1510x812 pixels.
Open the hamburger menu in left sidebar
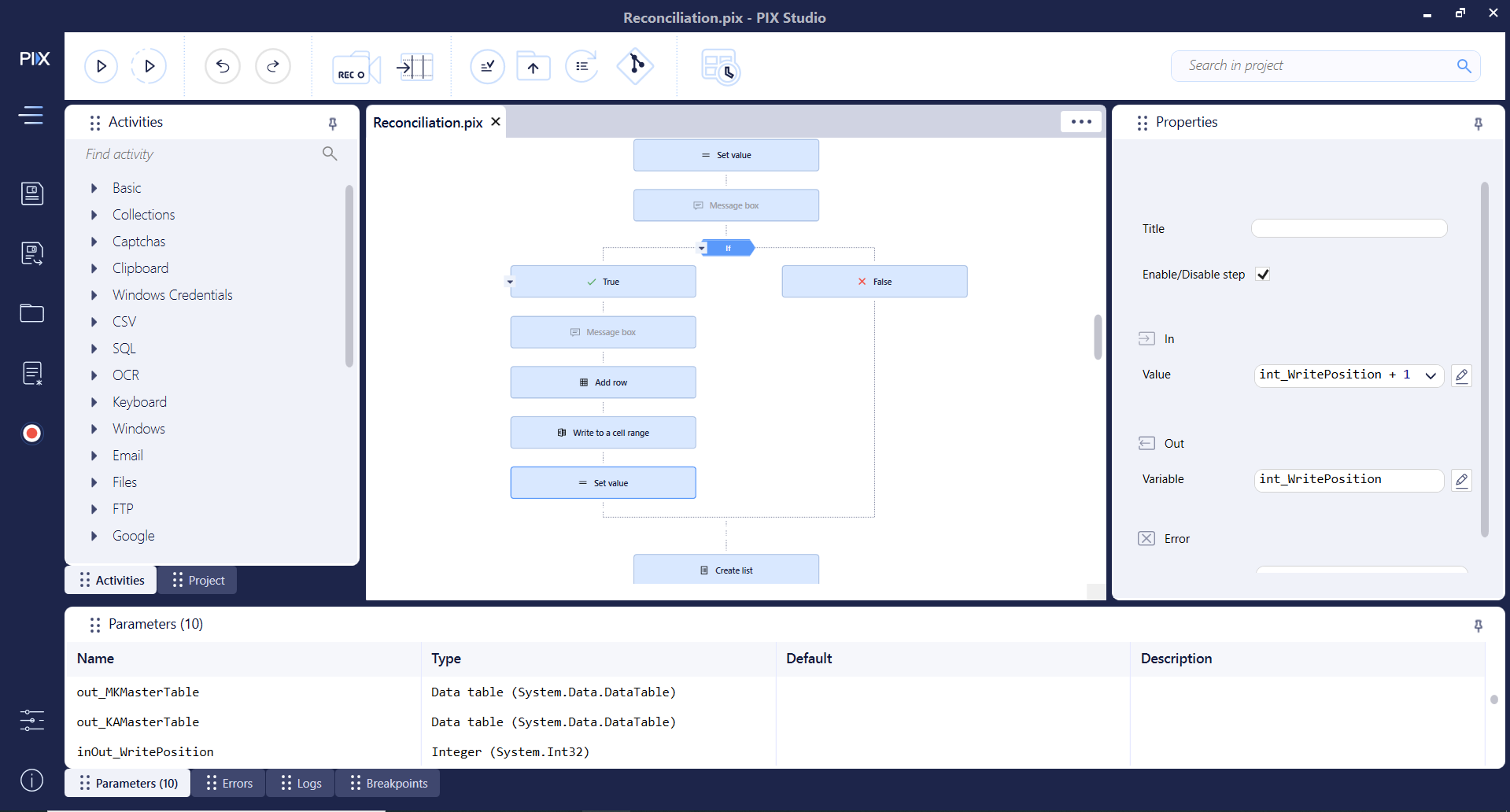point(31,116)
